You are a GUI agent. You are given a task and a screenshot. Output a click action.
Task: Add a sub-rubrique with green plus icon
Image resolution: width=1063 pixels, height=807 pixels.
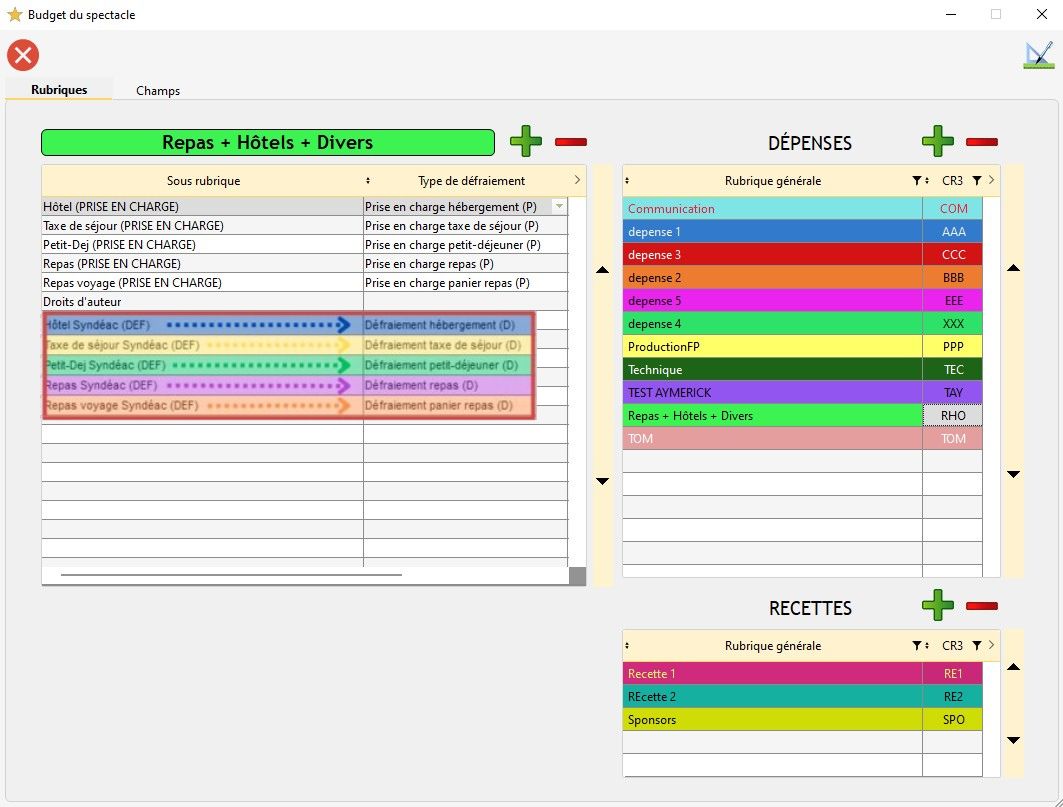point(526,142)
